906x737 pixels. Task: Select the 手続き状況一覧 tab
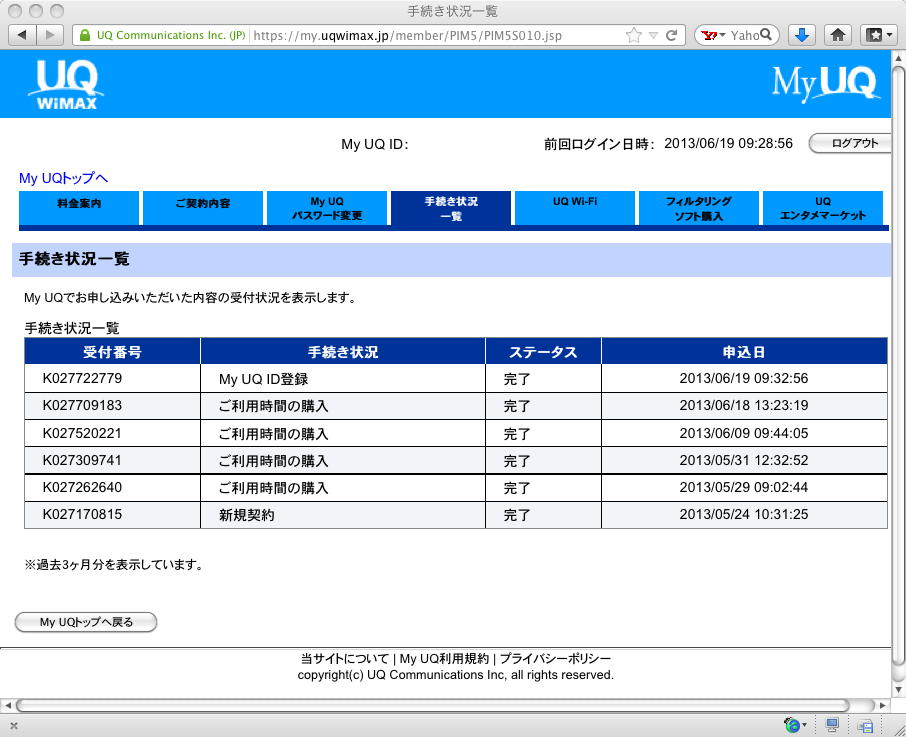[x=451, y=208]
